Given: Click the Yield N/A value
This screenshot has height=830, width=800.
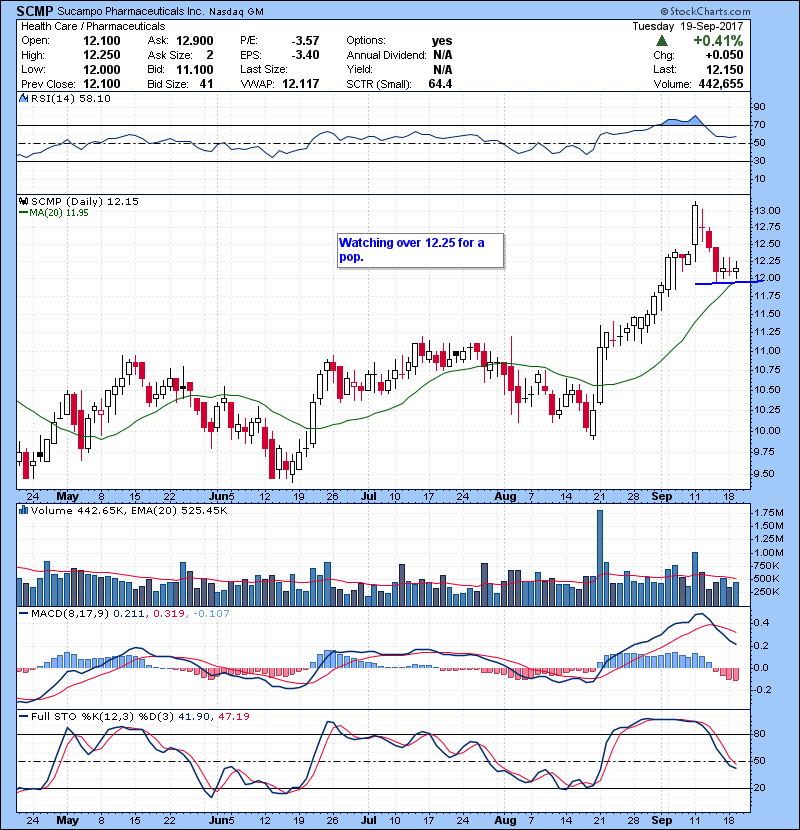Looking at the screenshot, I should pos(443,69).
